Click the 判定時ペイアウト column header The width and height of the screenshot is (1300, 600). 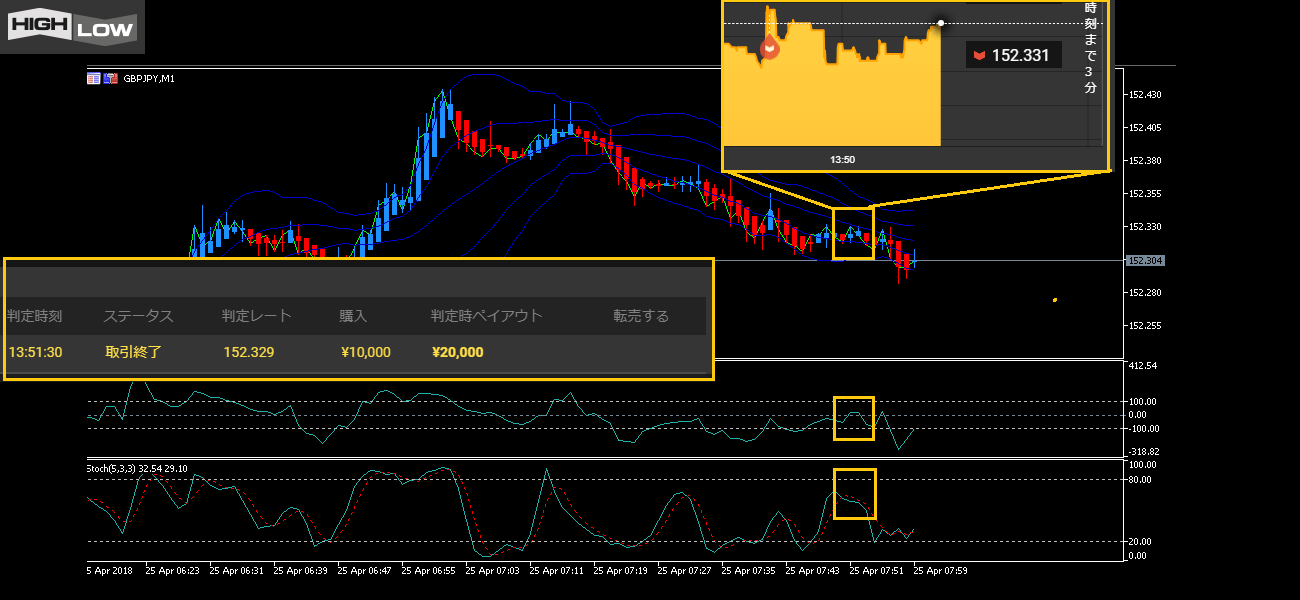pos(487,316)
